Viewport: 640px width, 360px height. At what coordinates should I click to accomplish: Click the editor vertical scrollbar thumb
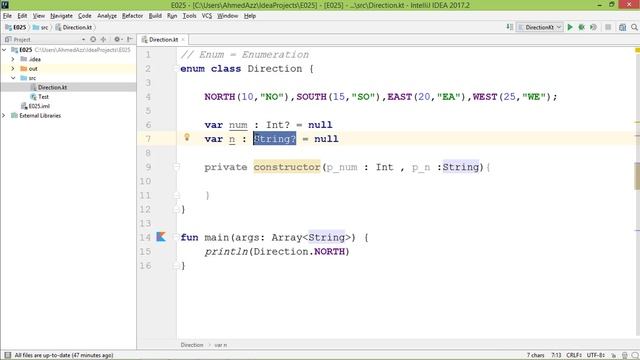point(637,176)
